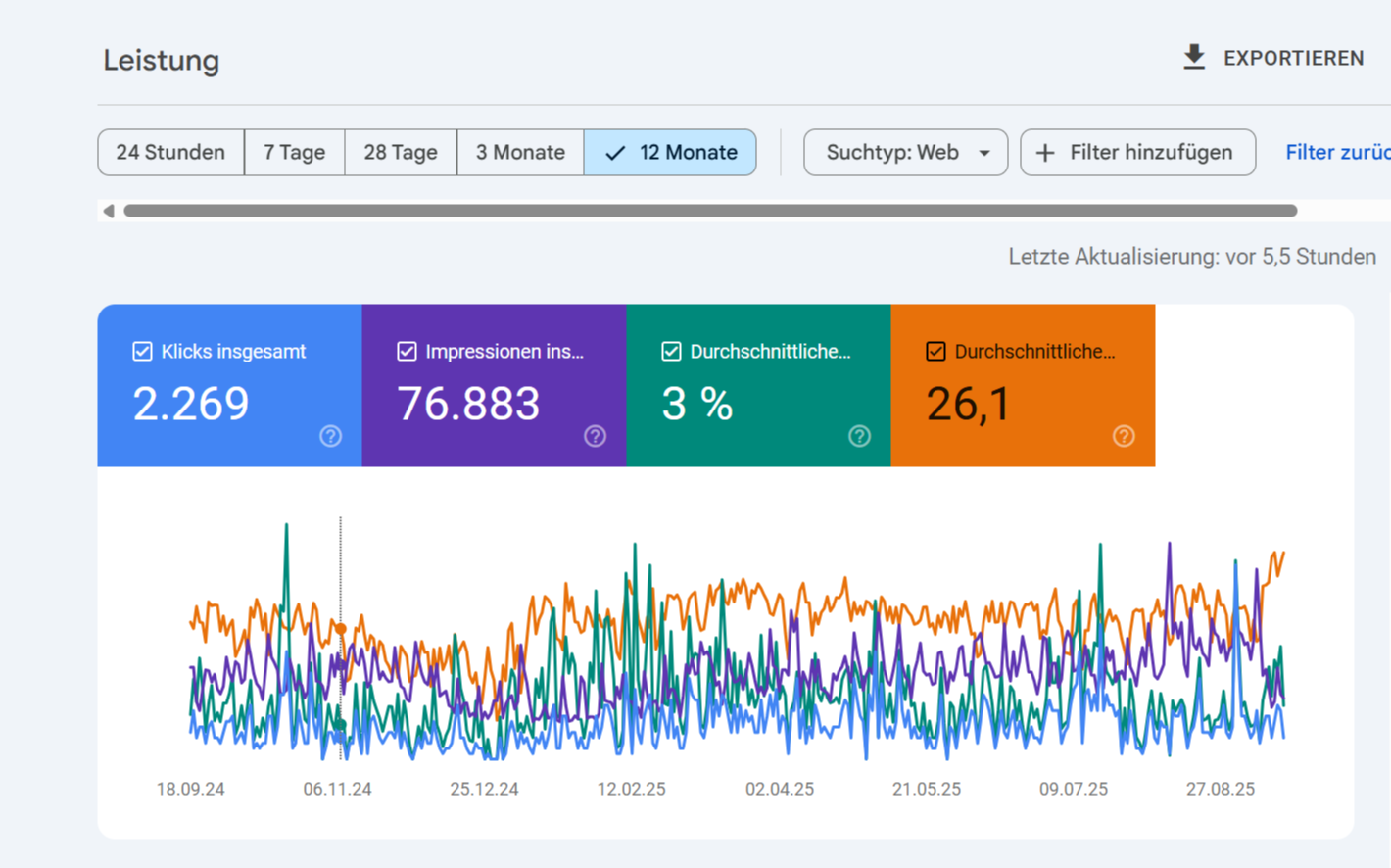Screen dimensions: 1391x868
Task: Click the left scroll arrow icon
Action: coord(109,211)
